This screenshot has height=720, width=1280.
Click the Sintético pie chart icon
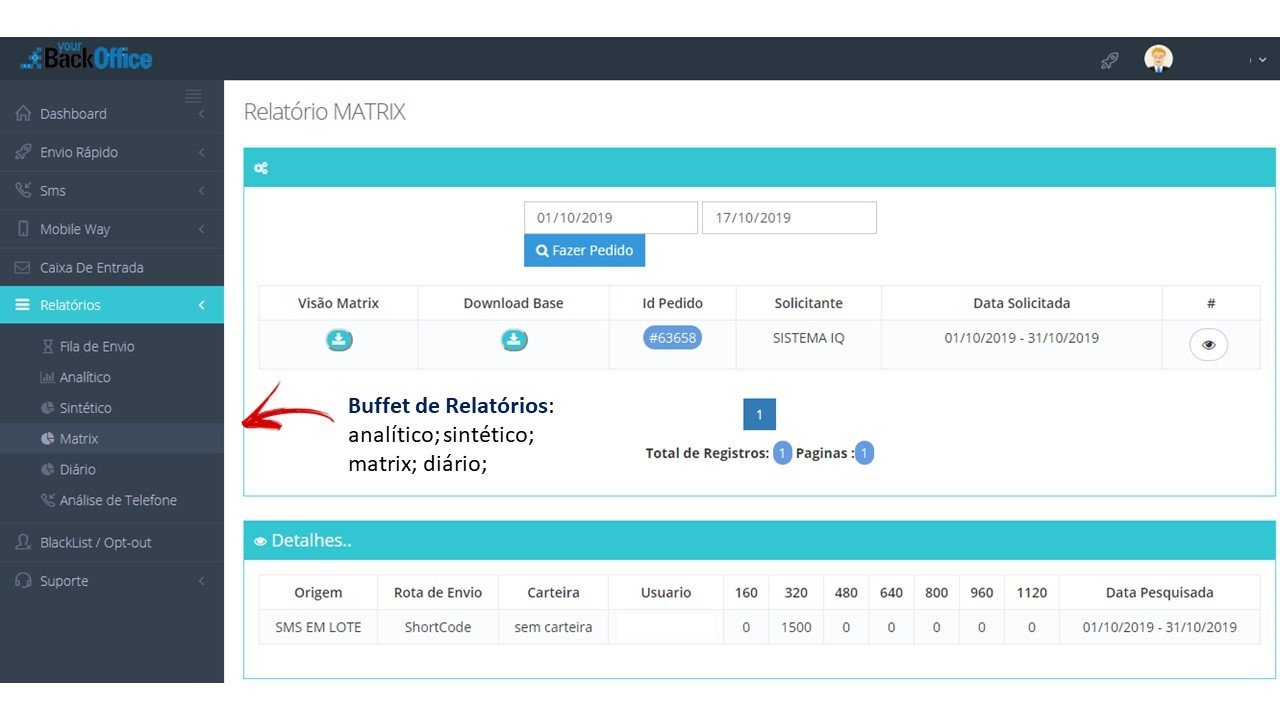[x=47, y=408]
